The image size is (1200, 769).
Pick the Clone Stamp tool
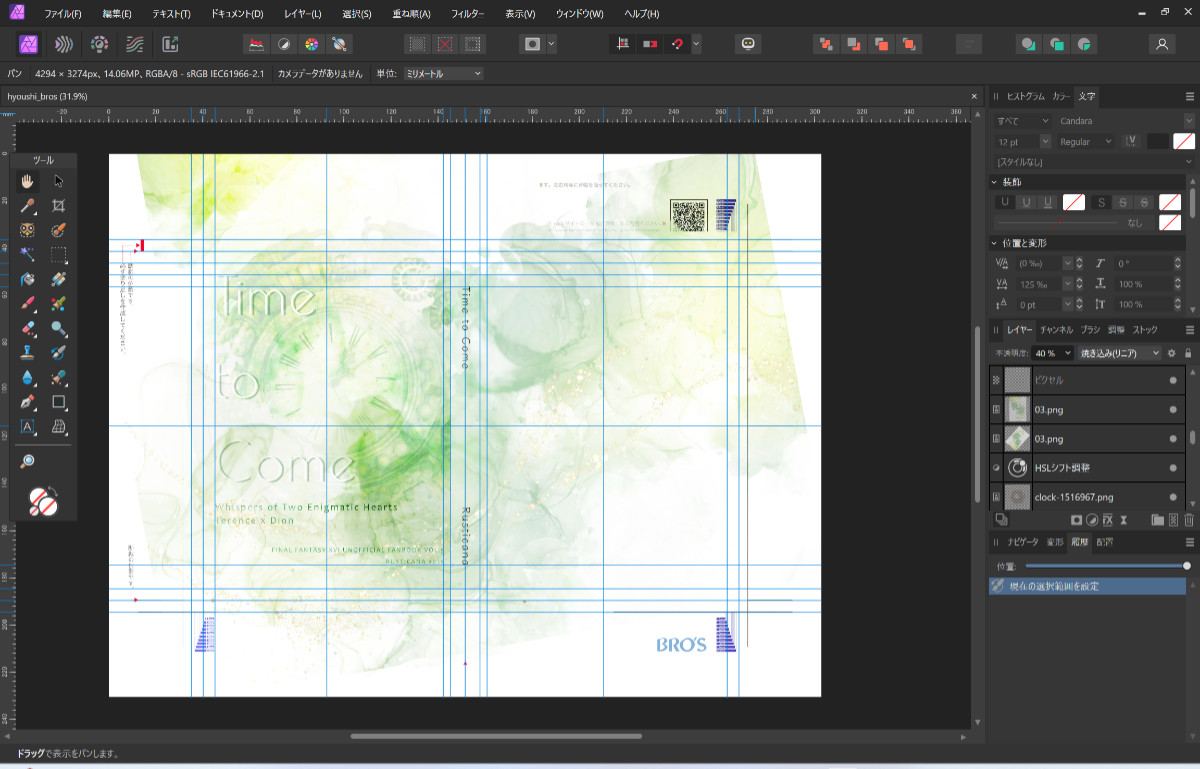click(28, 352)
